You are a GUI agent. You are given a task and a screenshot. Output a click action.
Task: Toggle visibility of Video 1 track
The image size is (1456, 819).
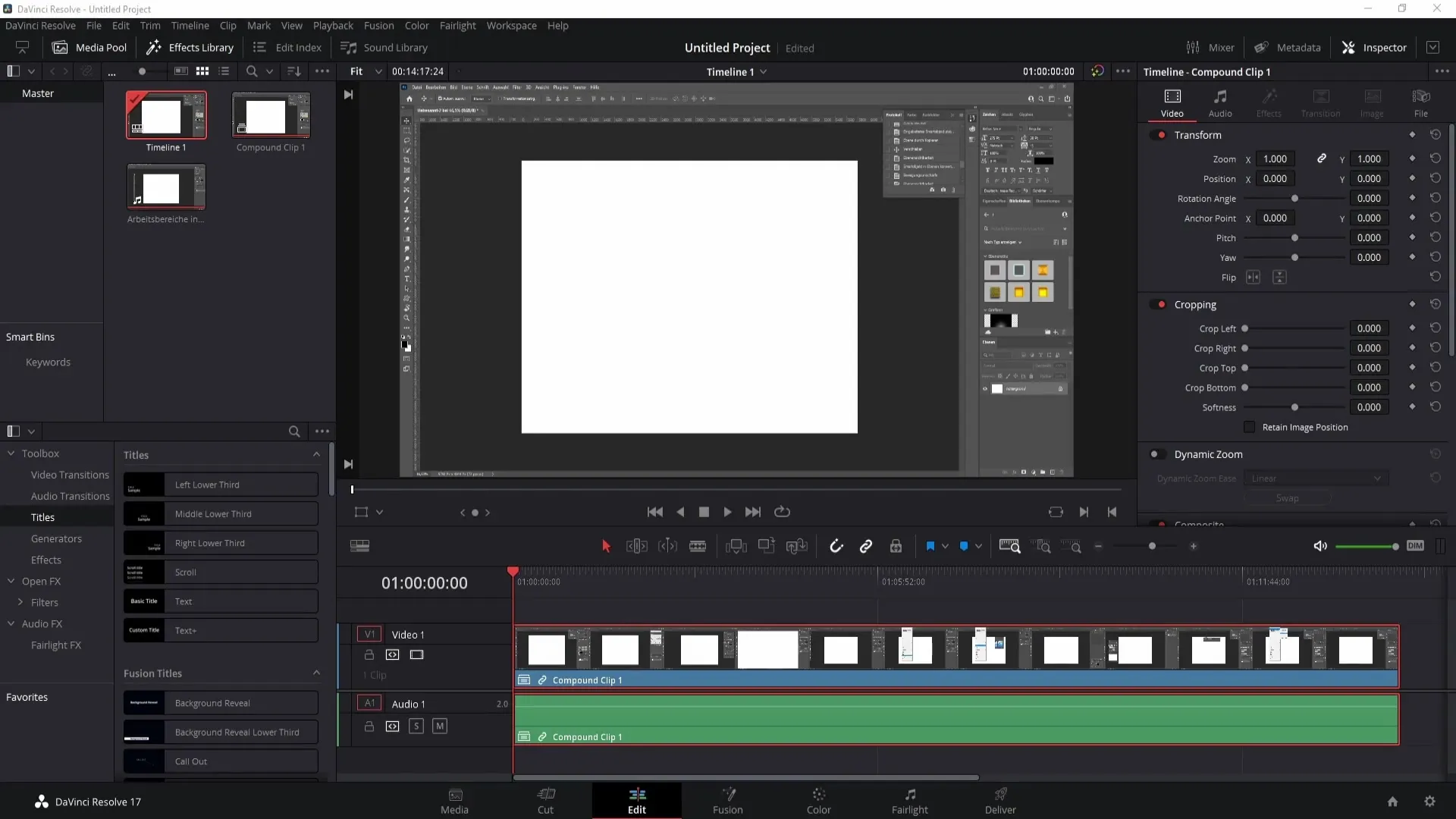[417, 654]
